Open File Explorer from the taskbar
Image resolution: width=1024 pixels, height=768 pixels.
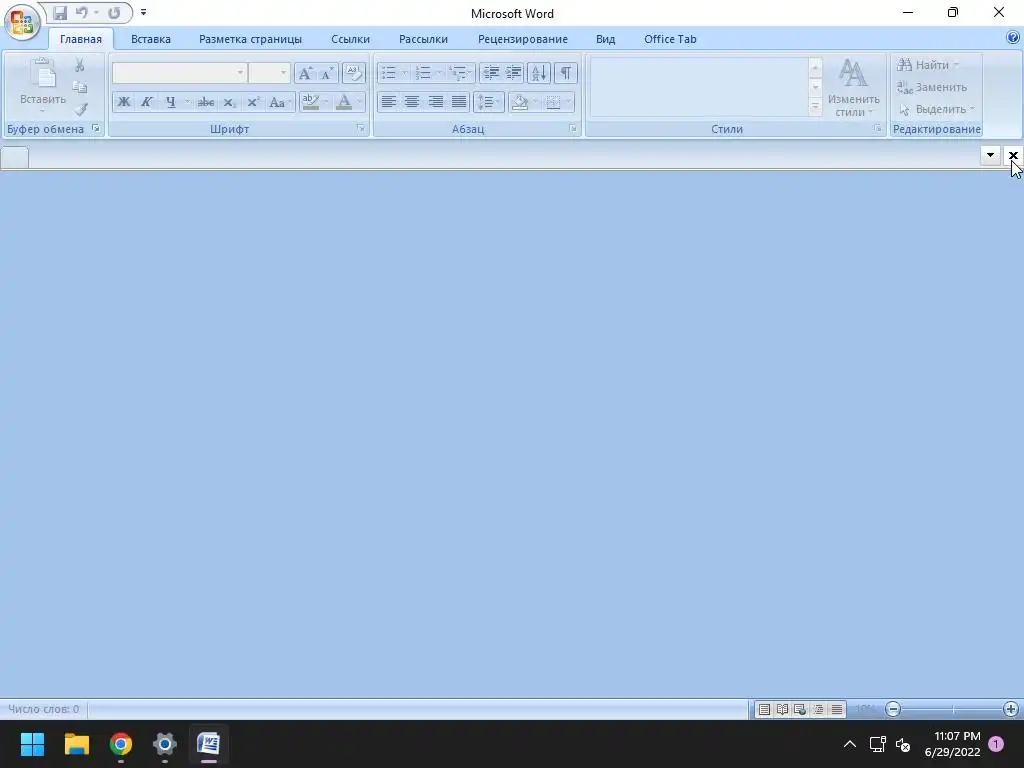click(76, 744)
